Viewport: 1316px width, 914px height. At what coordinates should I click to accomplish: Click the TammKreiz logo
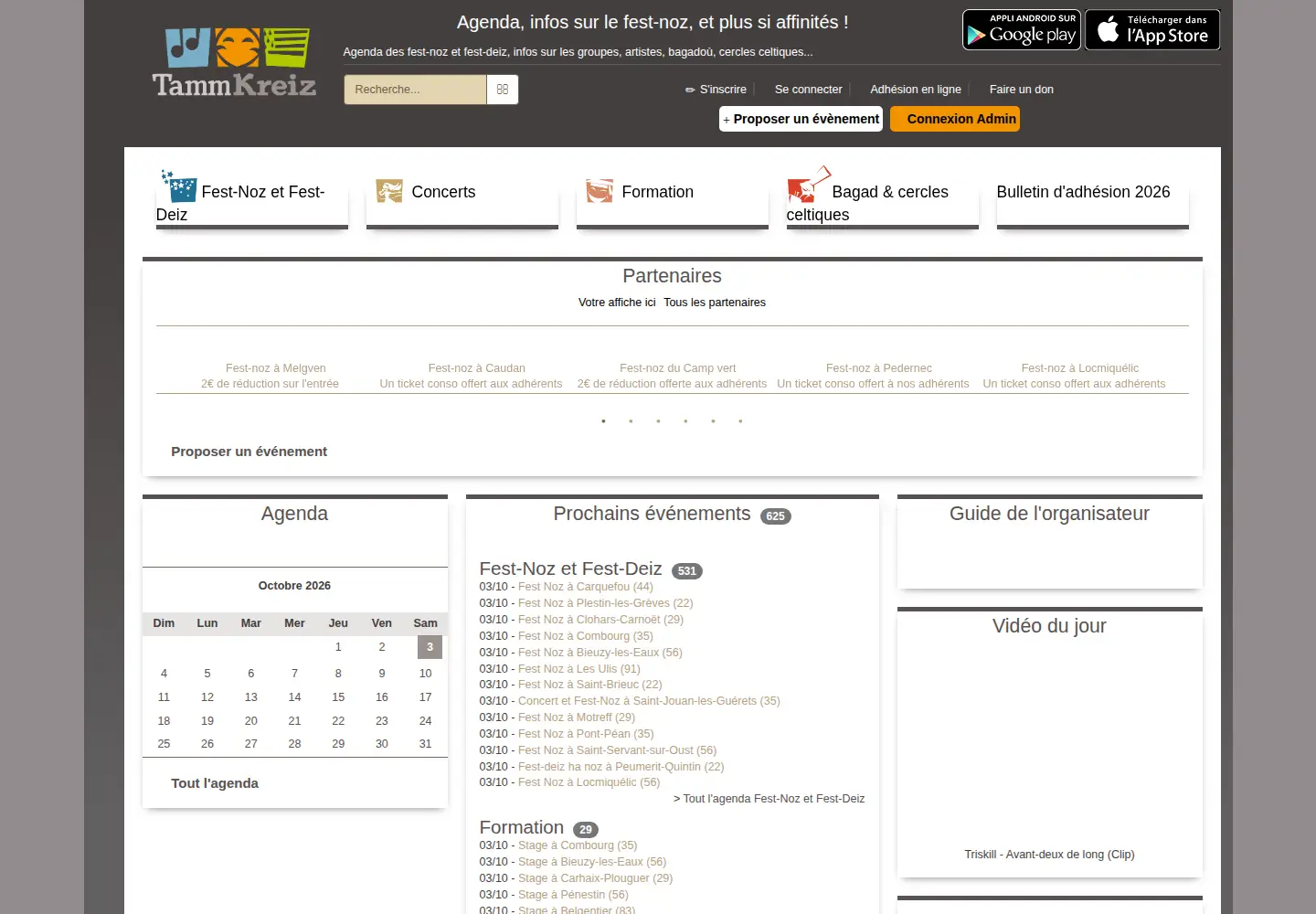[x=234, y=62]
